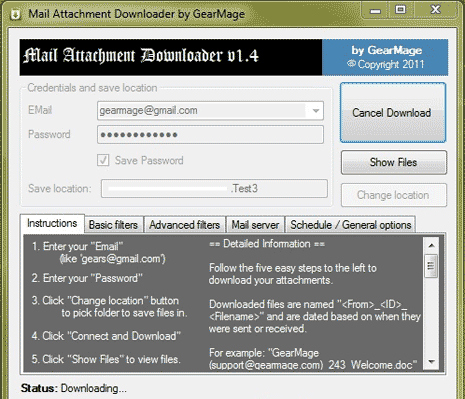Screen dimensions: 465x399
Task: Click the Mail Attachment Downloader v1.4 logo
Action: click(171, 57)
